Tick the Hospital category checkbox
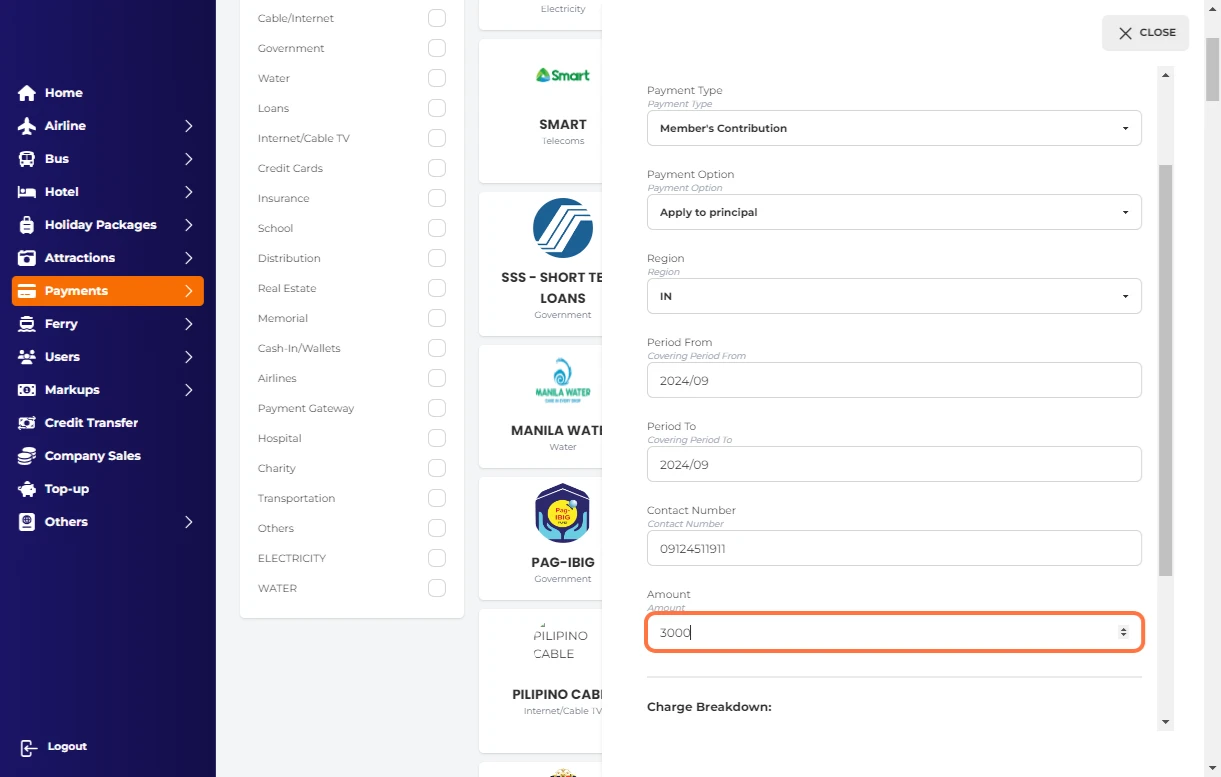Screen dimensions: 1221x777 click(x=436, y=438)
